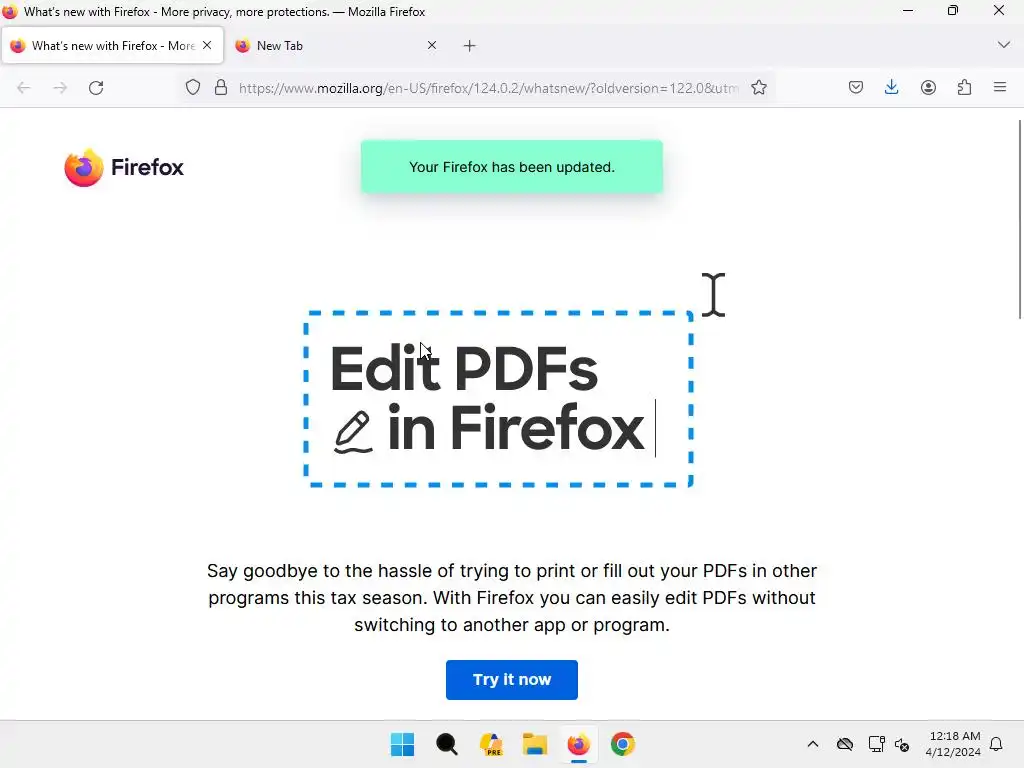Viewport: 1024px width, 768px height.
Task: Click the paragraph about tax season PDFs
Action: tap(511, 598)
